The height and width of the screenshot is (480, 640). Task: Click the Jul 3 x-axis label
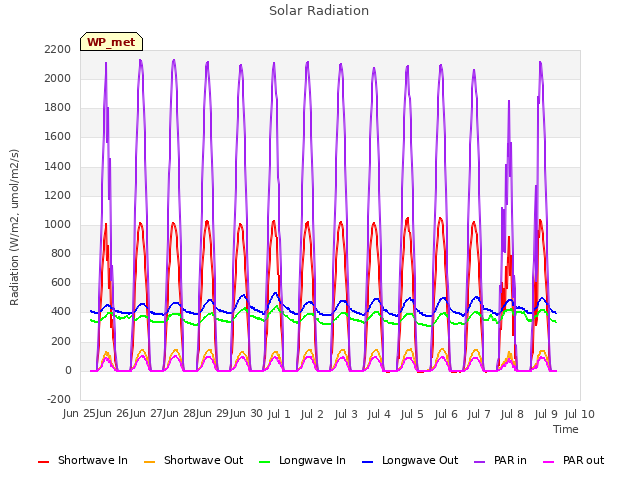(346, 414)
